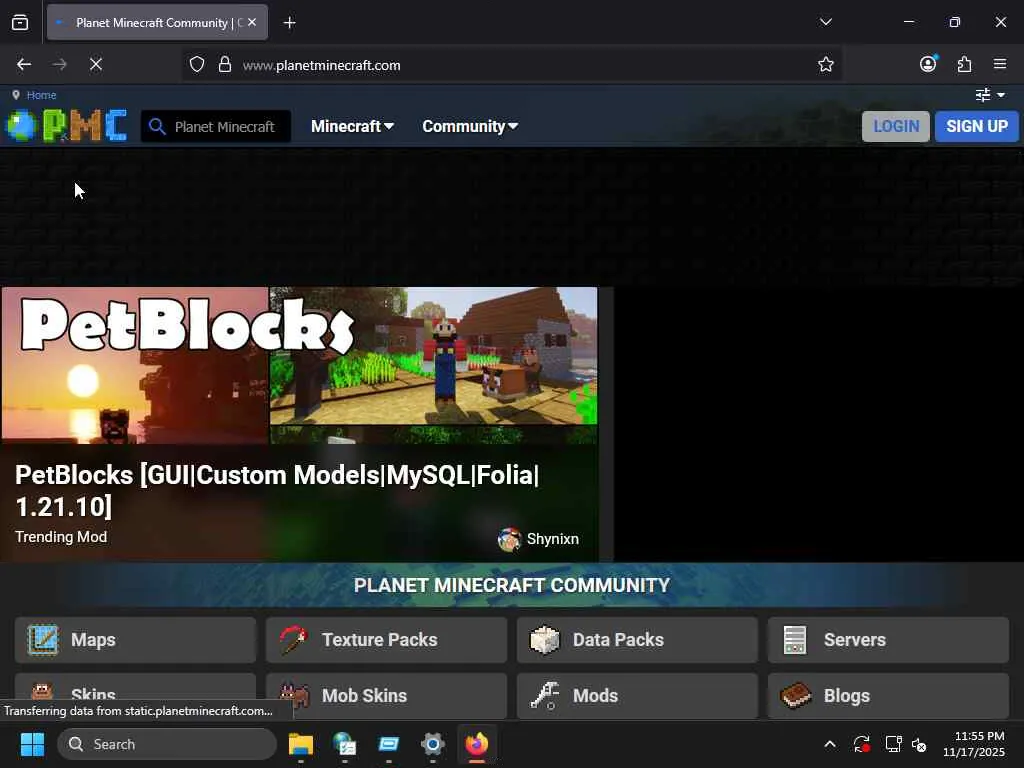The width and height of the screenshot is (1024, 768).
Task: Click the taskbar clock and date
Action: tap(974, 744)
